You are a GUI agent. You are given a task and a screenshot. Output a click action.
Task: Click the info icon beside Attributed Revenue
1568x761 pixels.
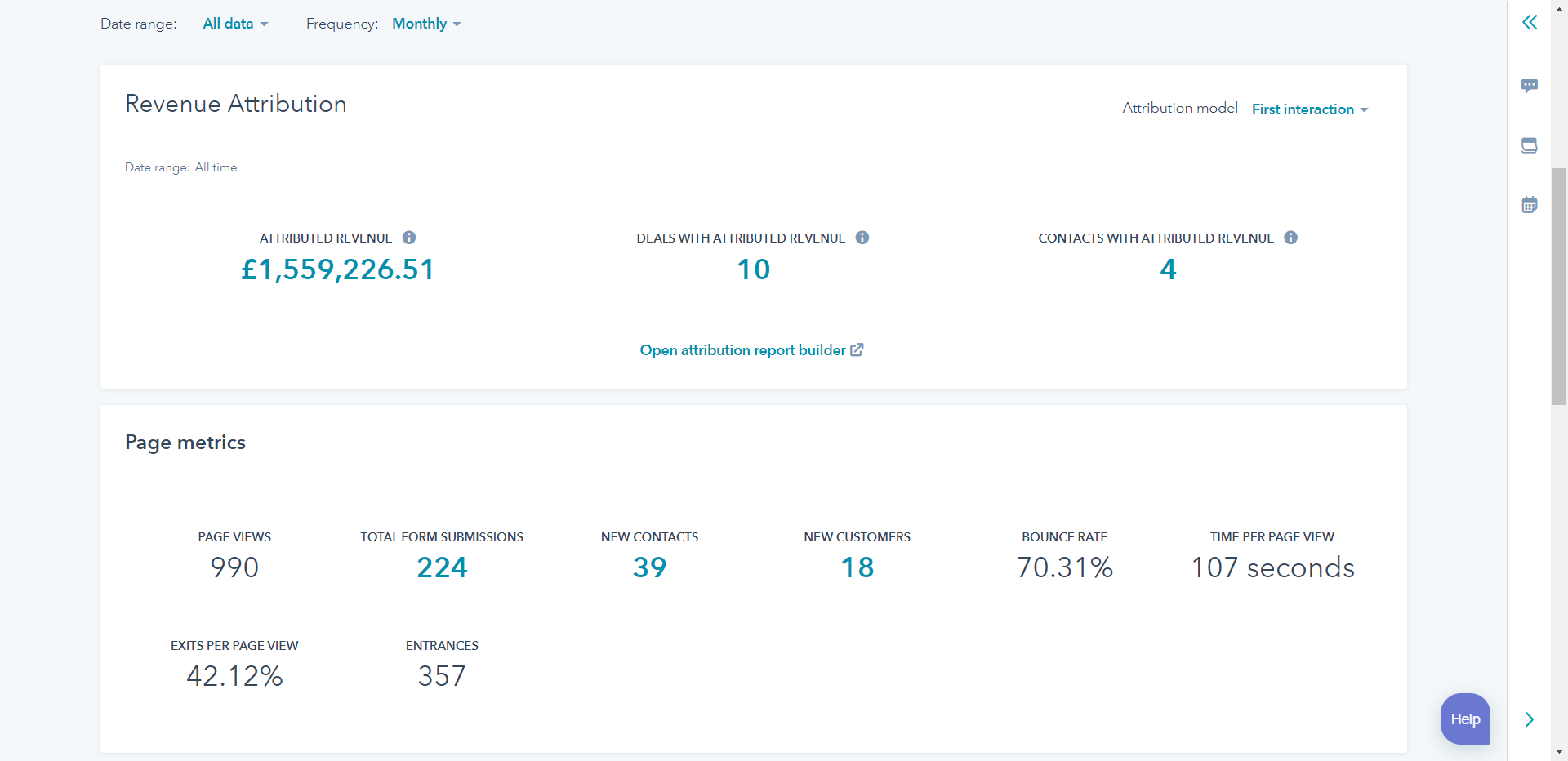pos(409,238)
